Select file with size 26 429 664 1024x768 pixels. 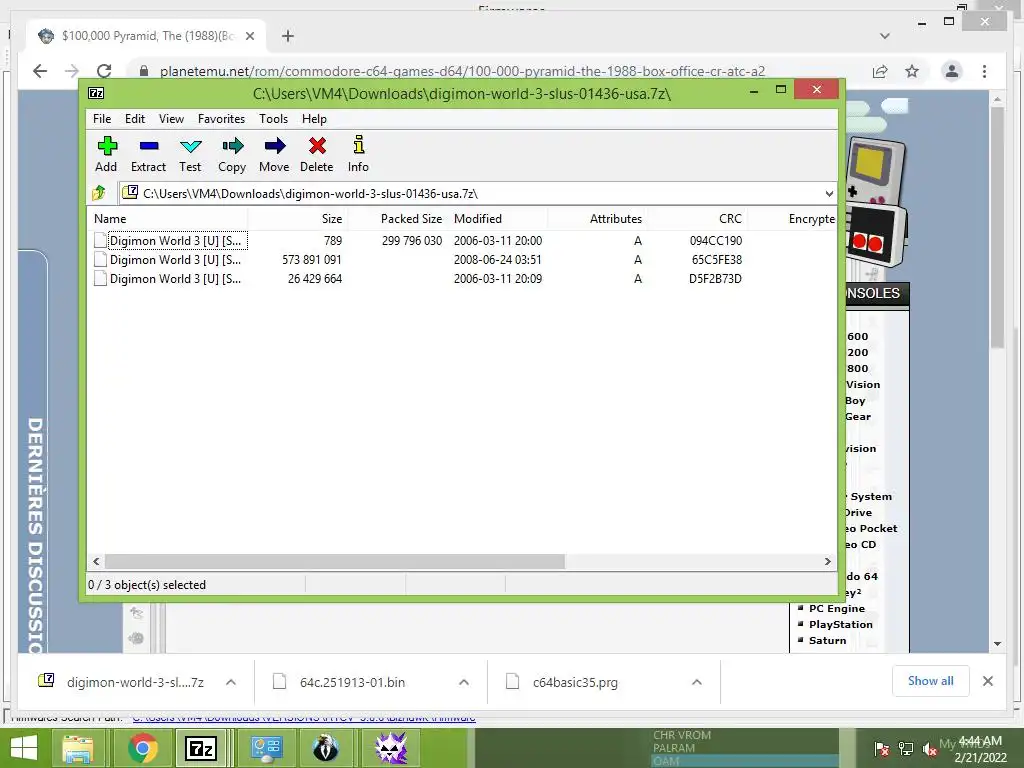pos(461,278)
